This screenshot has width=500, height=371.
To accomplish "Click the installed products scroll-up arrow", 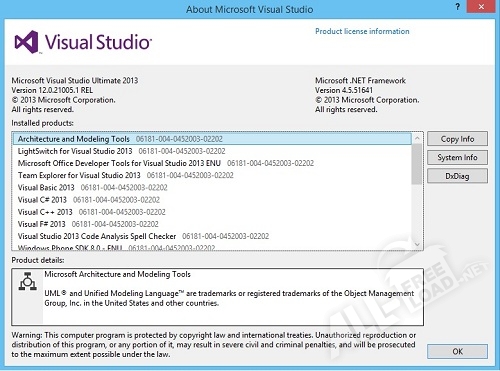I will (x=417, y=138).
